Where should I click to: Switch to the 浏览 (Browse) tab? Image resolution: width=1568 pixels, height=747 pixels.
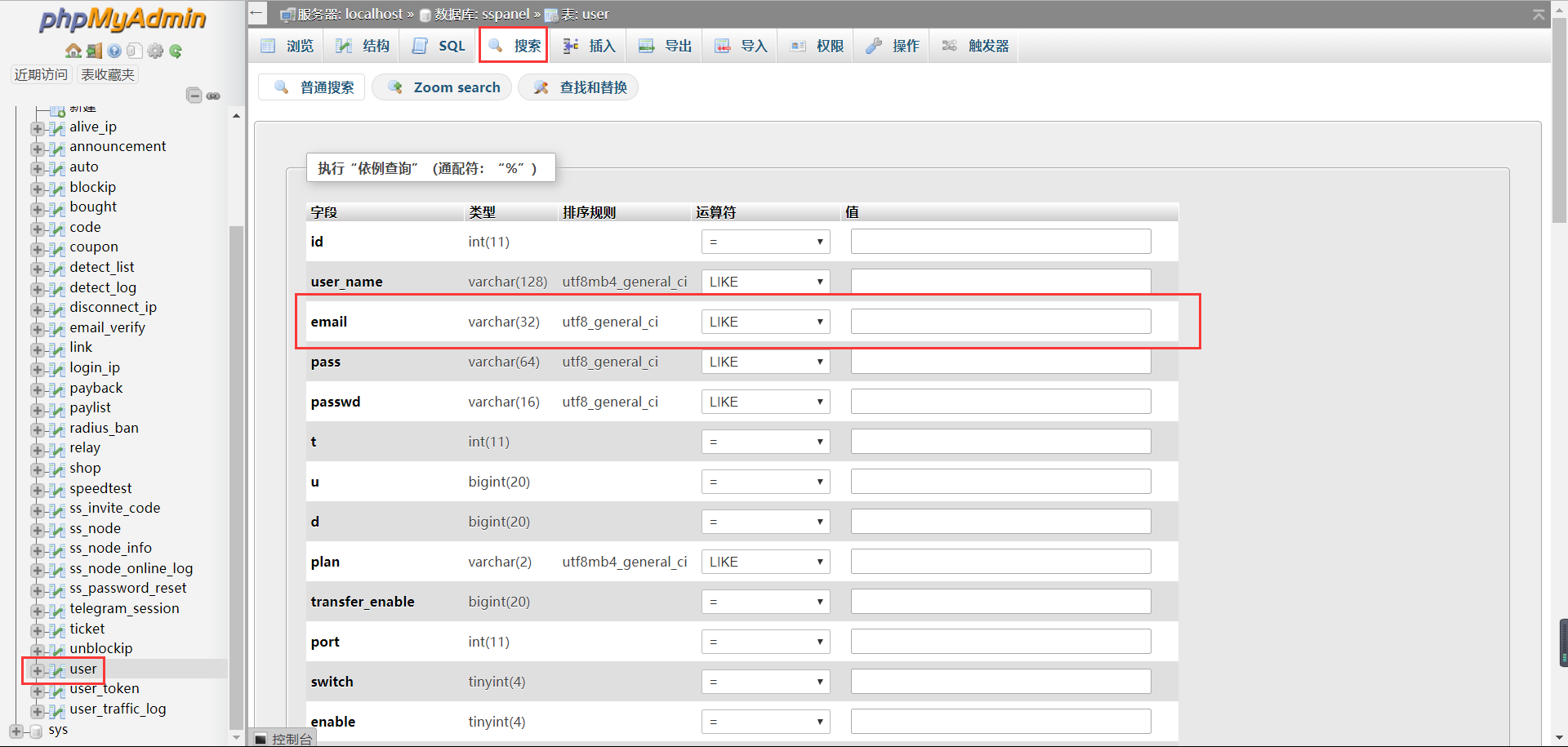tap(287, 46)
